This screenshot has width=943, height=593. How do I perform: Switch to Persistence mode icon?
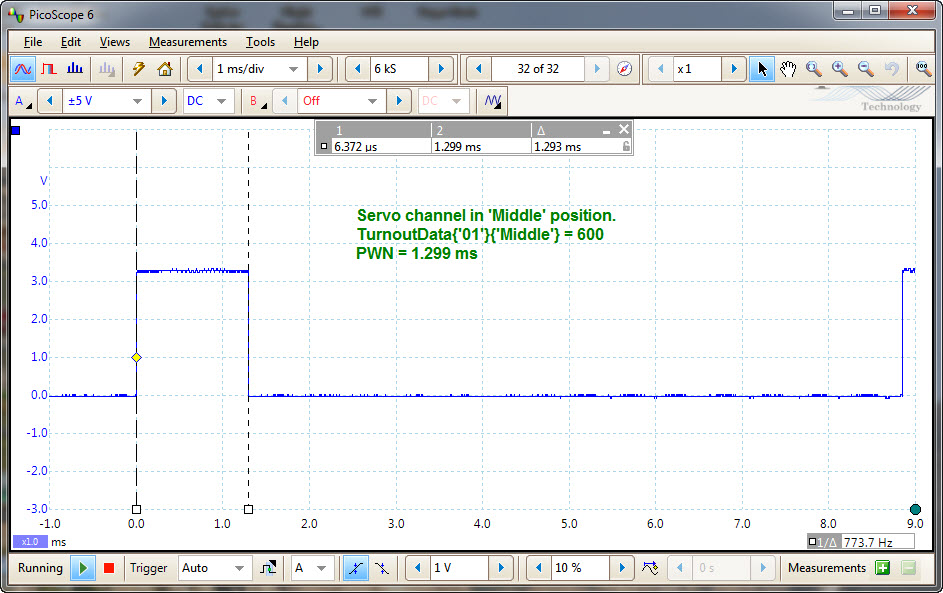pyautogui.click(x=49, y=69)
